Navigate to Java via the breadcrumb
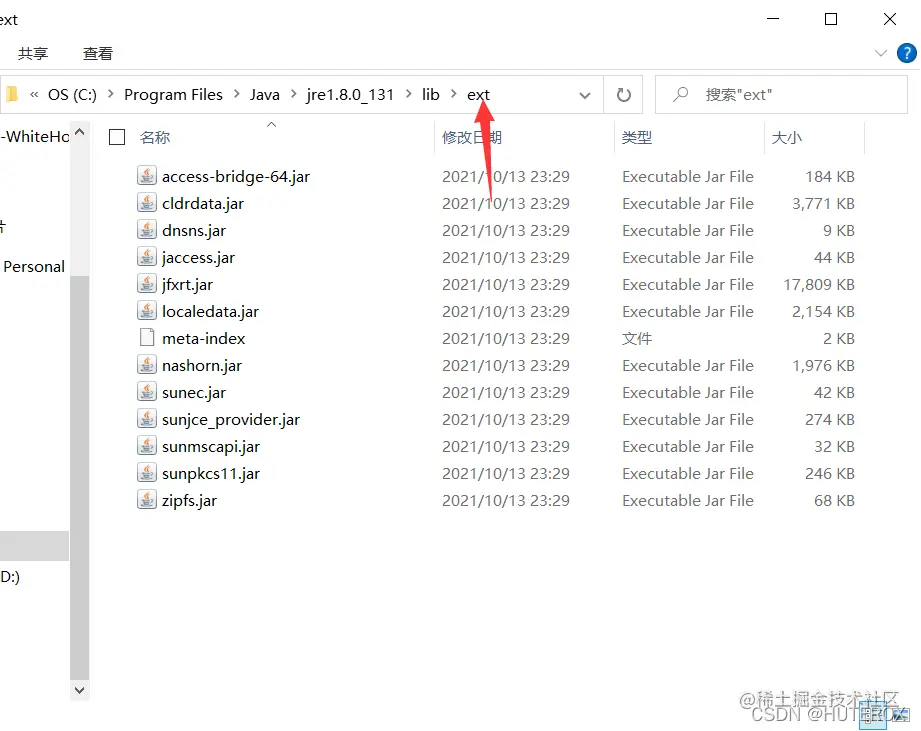 264,94
